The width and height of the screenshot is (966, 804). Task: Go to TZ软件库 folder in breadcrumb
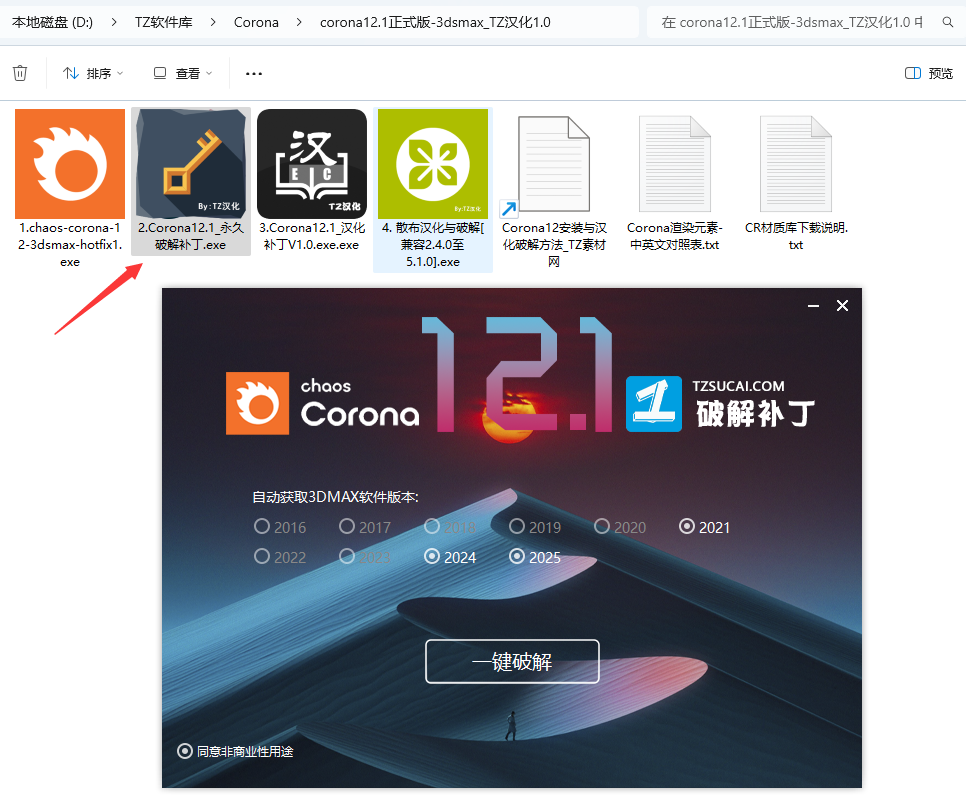[164, 22]
